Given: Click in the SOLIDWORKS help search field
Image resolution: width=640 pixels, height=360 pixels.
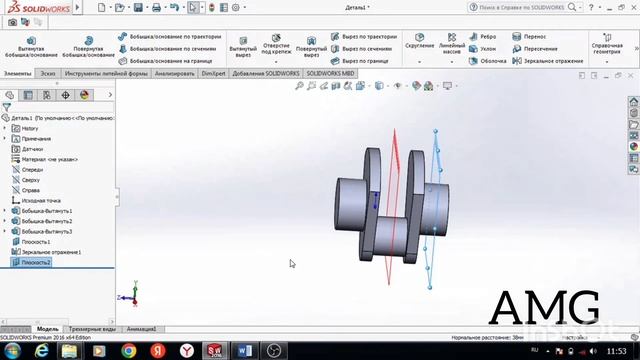Looking at the screenshot, I should point(522,7).
